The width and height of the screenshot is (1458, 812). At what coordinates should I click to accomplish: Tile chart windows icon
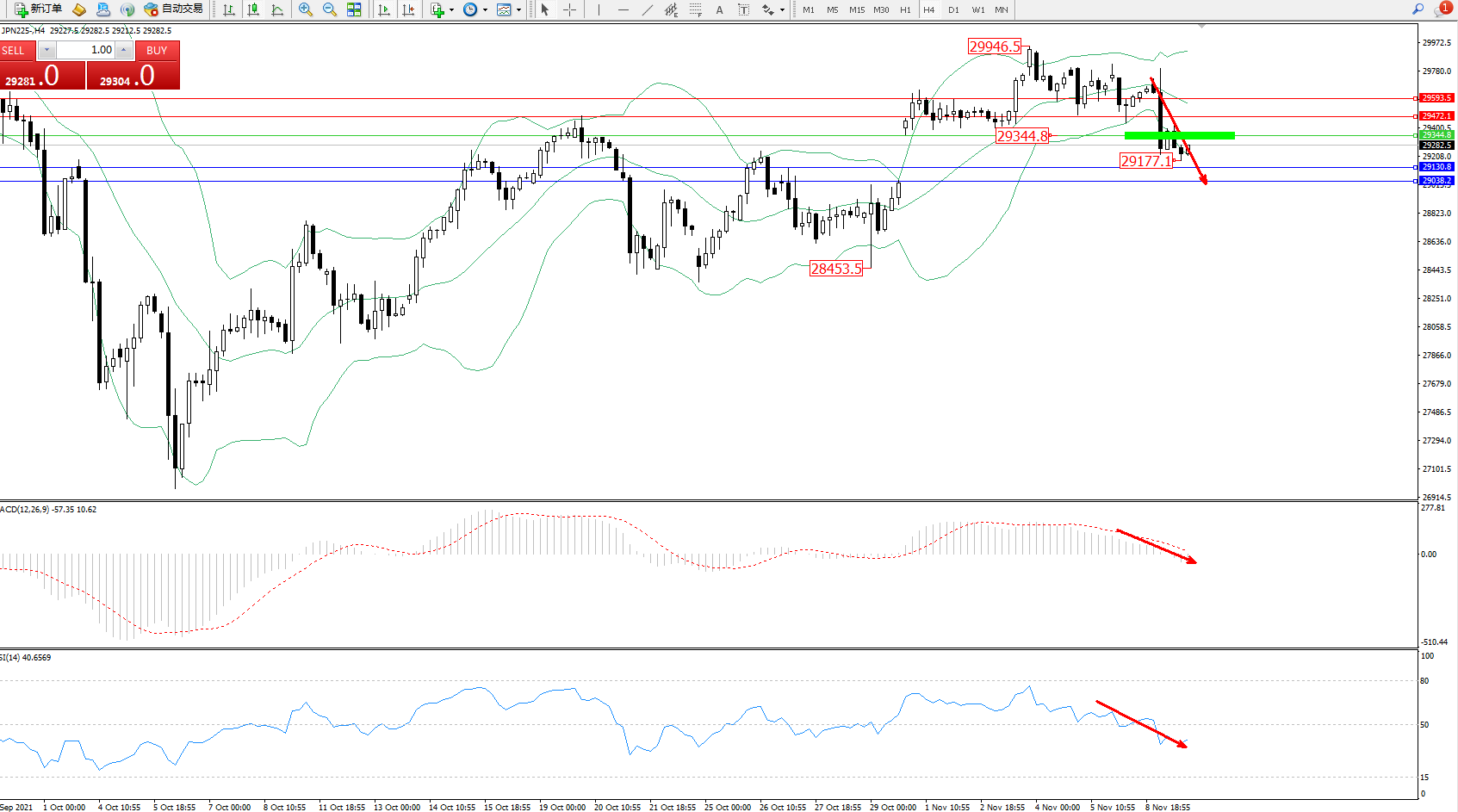coord(354,9)
